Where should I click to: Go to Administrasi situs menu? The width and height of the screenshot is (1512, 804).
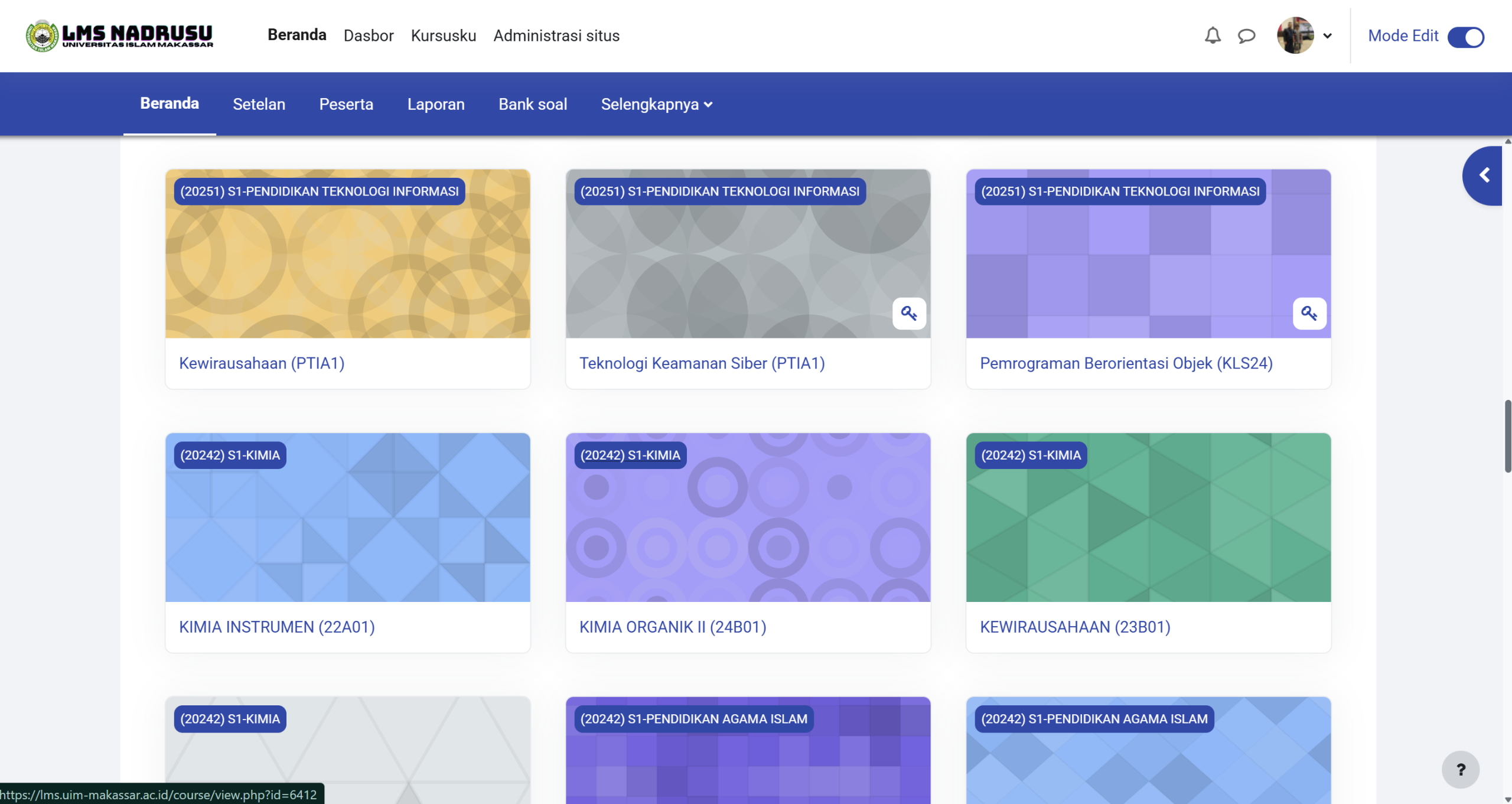[556, 36]
